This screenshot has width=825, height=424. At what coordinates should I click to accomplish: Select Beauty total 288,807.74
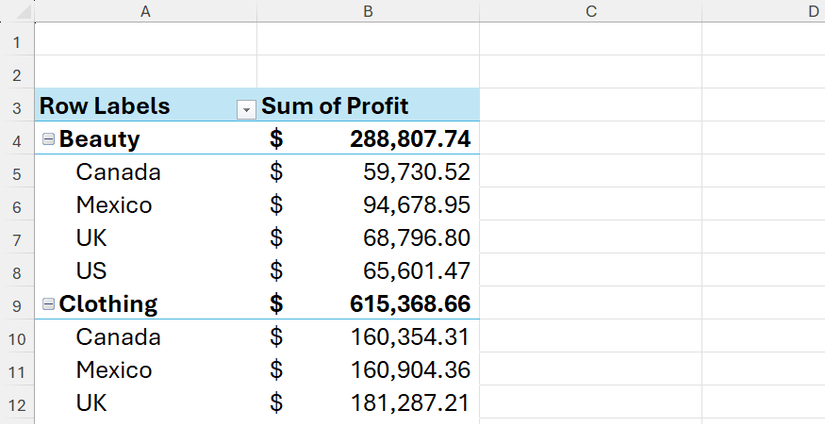[368, 138]
